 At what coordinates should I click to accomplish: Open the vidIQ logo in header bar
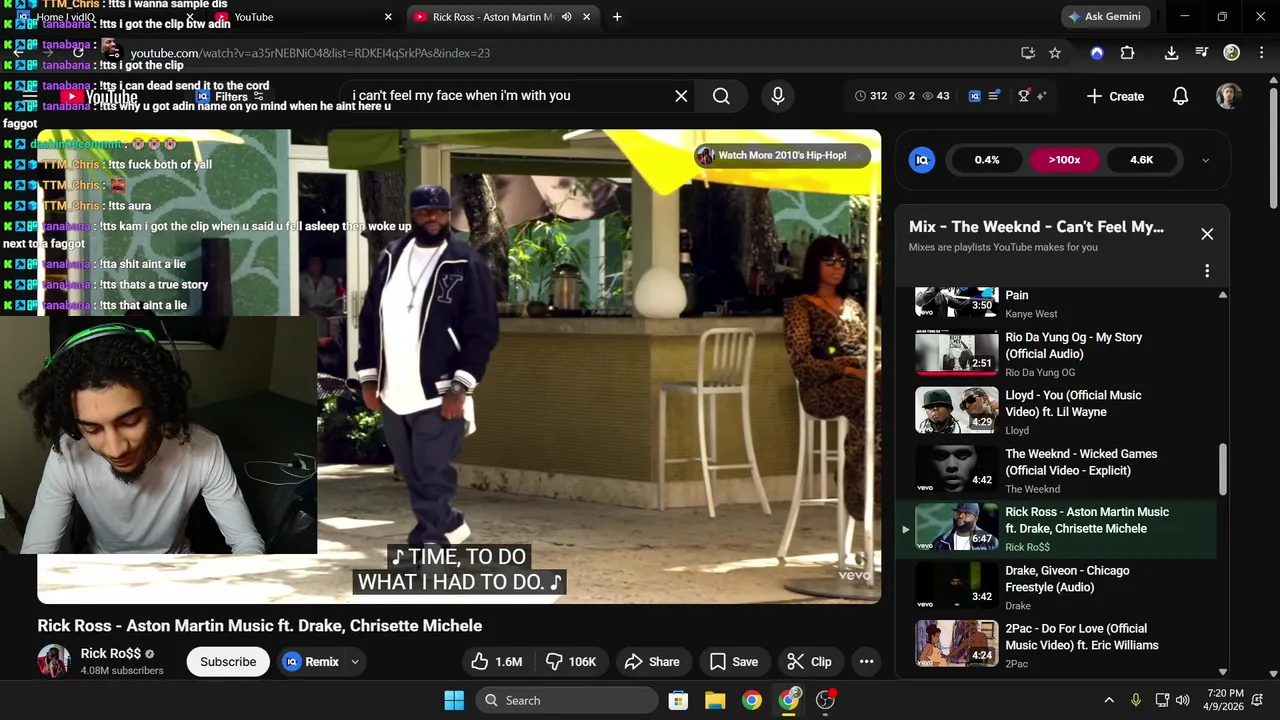coord(975,96)
